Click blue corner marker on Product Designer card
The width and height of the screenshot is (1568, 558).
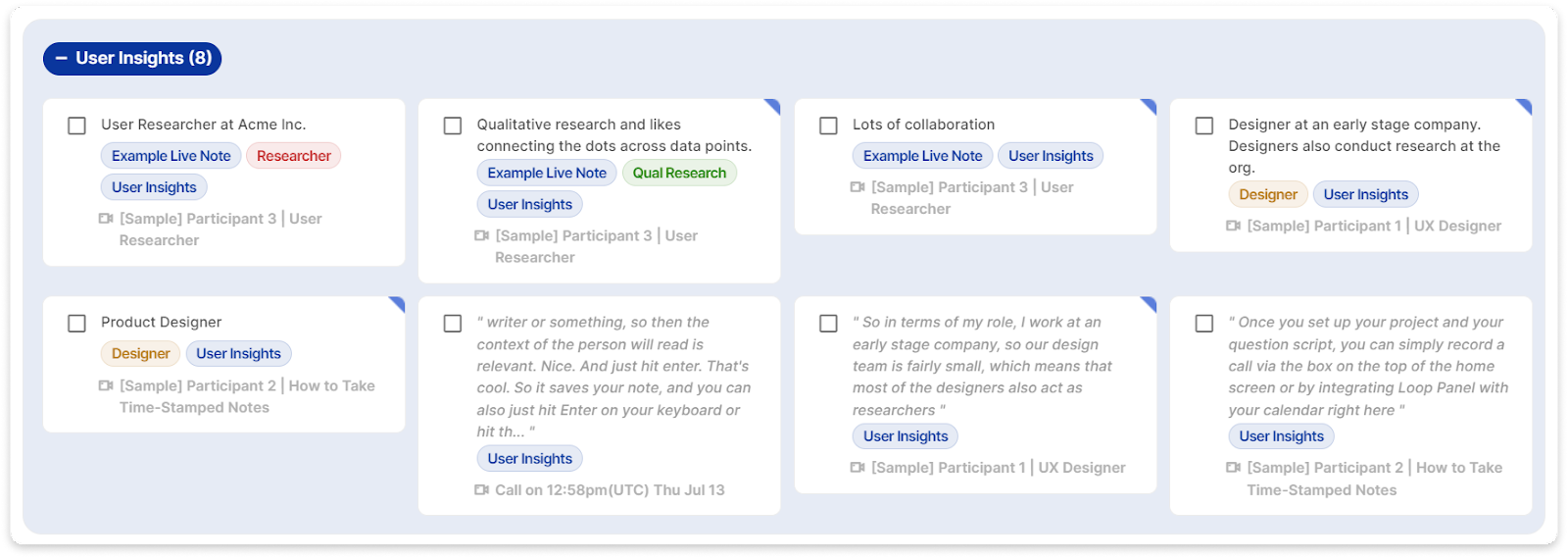pyautogui.click(x=398, y=303)
